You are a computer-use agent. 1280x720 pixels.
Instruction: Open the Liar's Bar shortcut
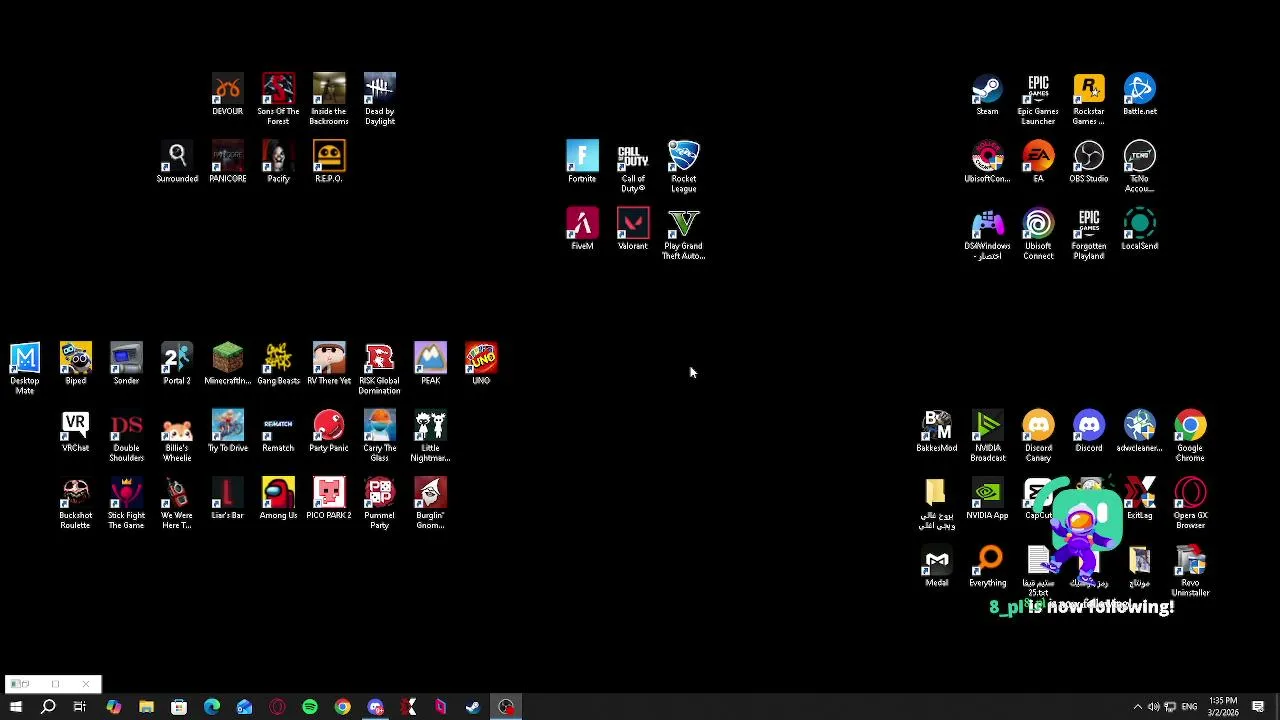pos(227,499)
